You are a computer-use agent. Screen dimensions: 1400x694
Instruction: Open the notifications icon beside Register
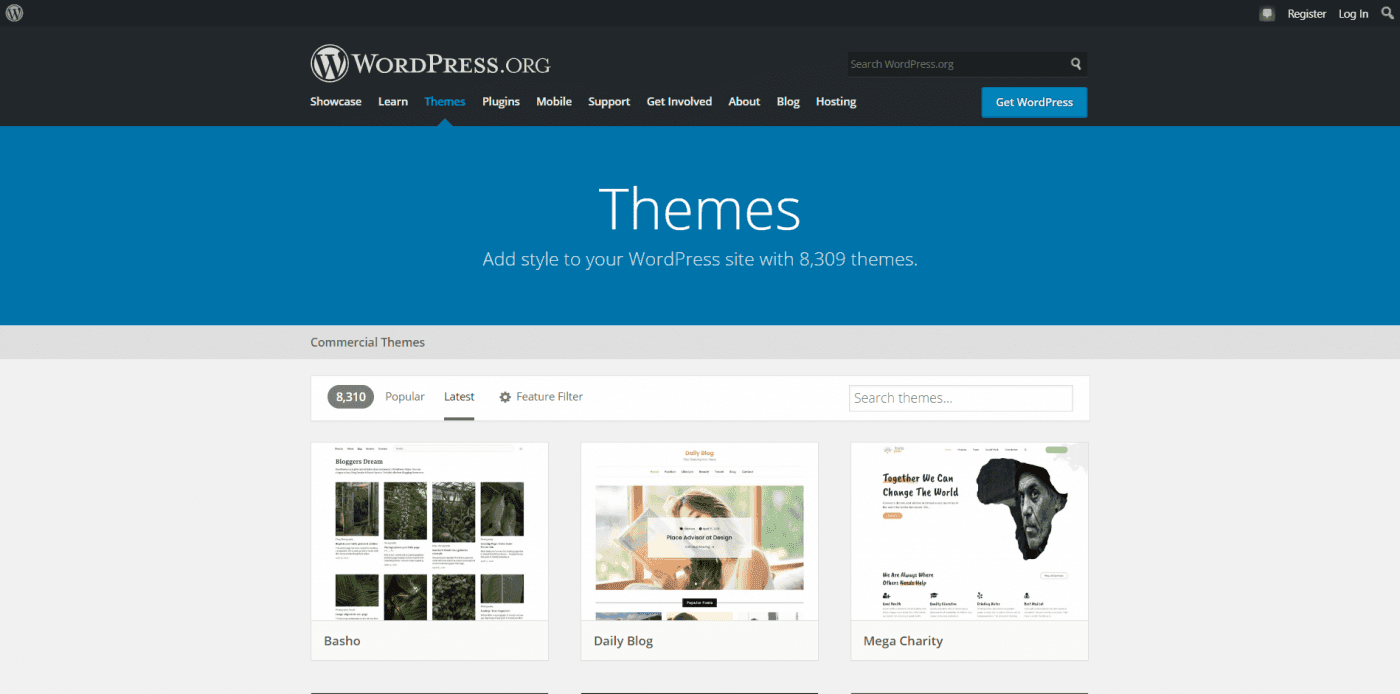pyautogui.click(x=1267, y=14)
